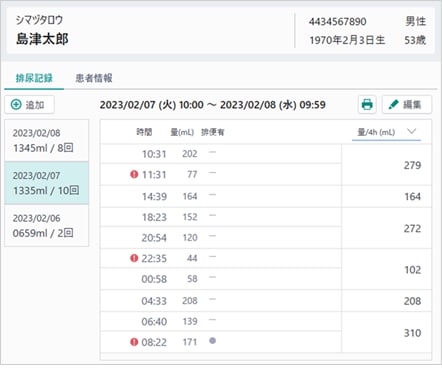442x370 pixels.
Task: Click the alert icon beside 08:22
Action: click(x=134, y=342)
